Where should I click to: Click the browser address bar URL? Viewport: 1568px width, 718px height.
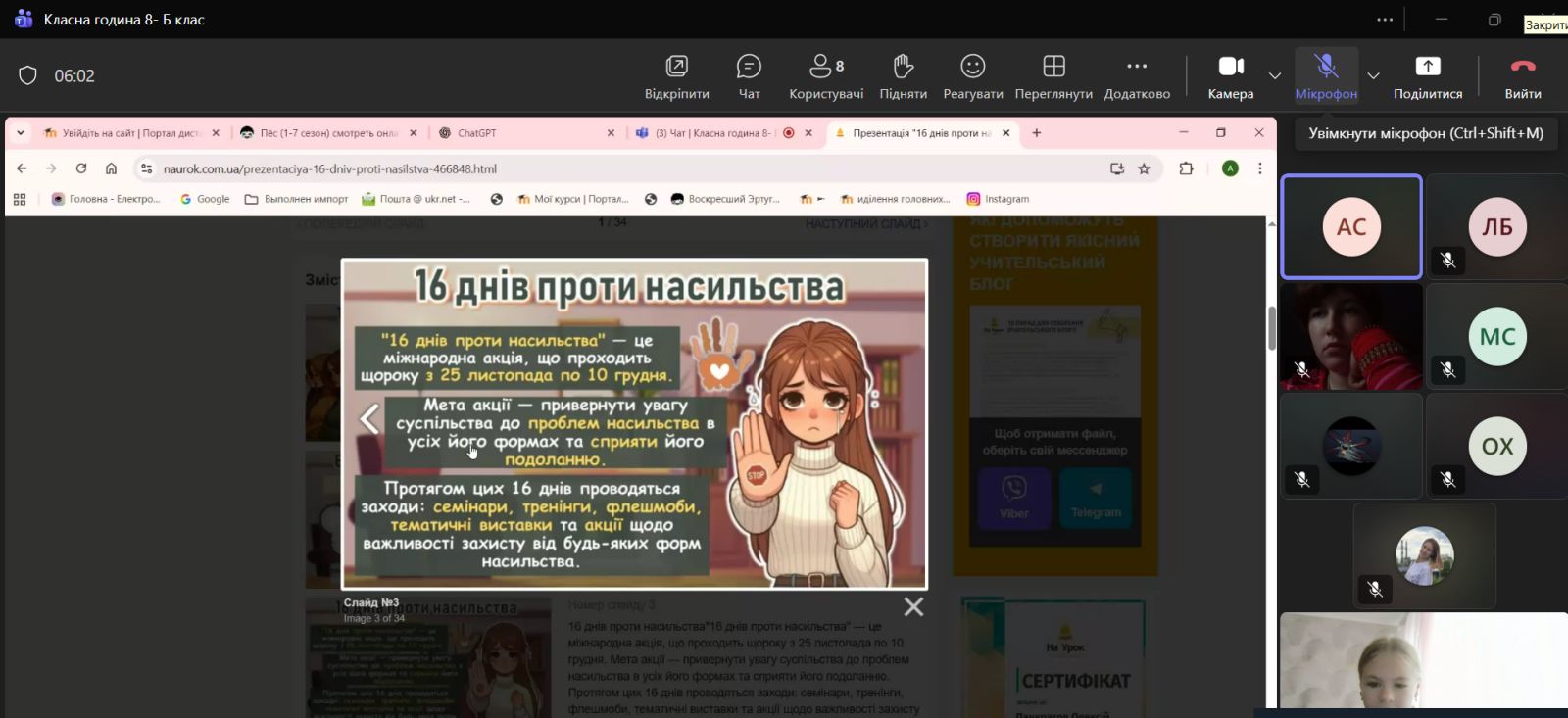pyautogui.click(x=329, y=168)
